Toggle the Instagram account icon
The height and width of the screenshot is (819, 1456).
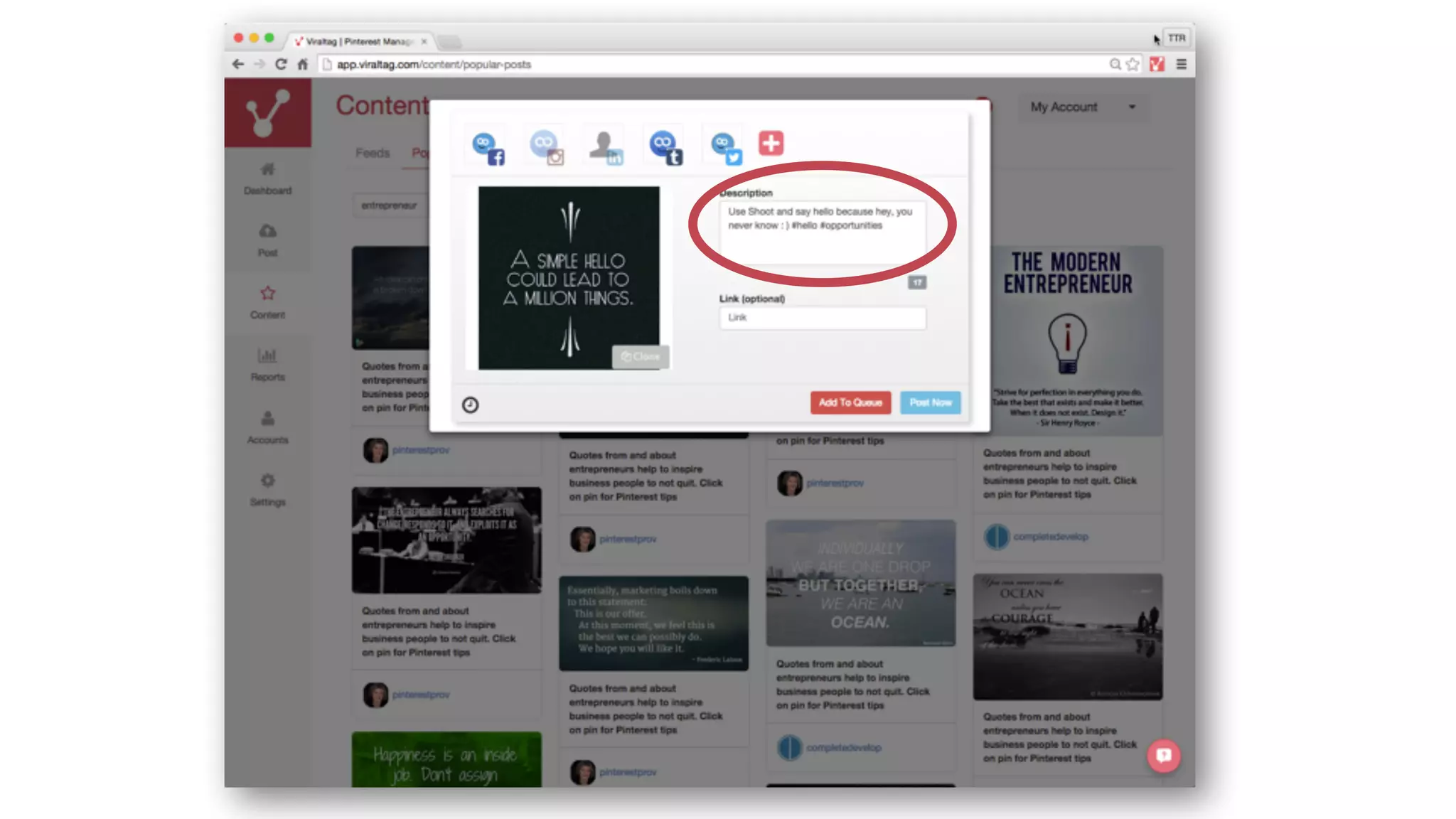coord(547,148)
